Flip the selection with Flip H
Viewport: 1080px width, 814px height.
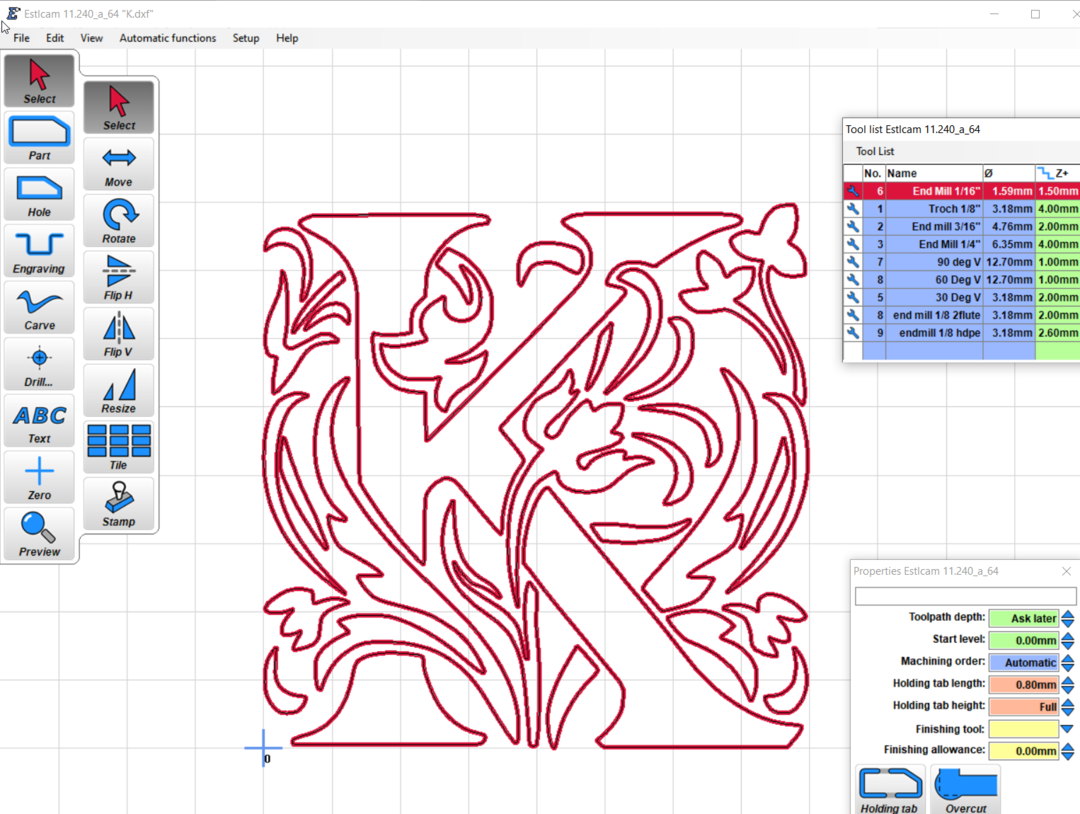pyautogui.click(x=119, y=277)
